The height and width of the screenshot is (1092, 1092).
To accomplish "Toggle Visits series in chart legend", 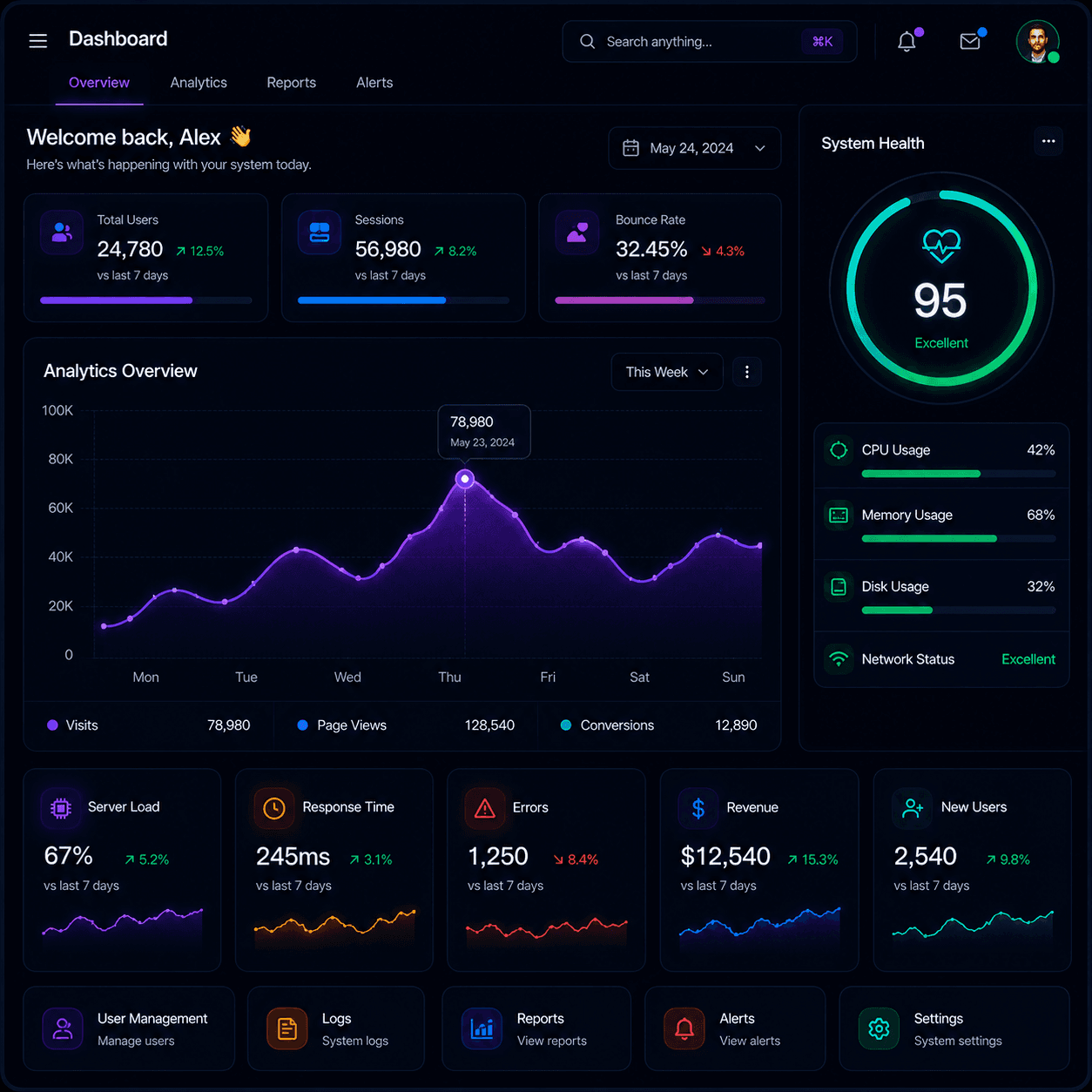I will pos(73,725).
